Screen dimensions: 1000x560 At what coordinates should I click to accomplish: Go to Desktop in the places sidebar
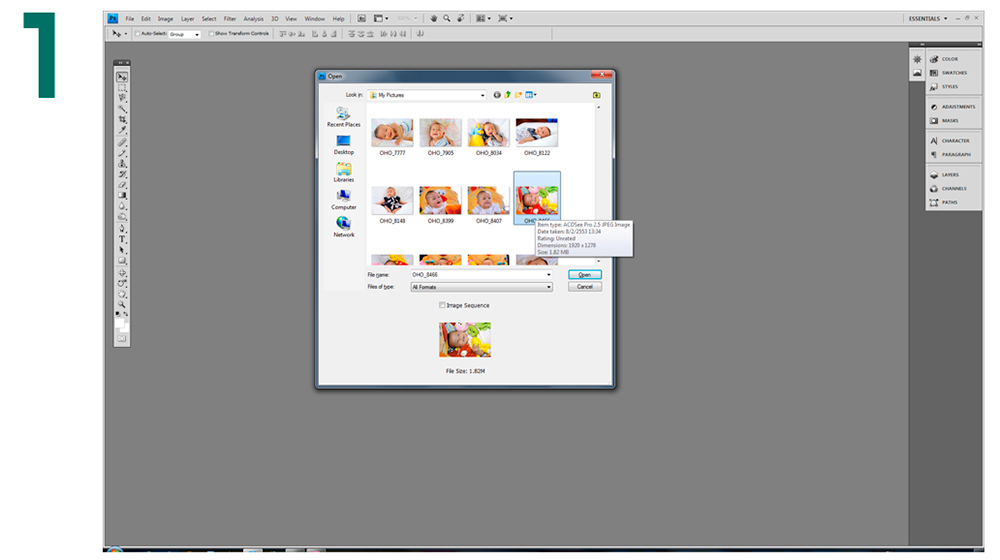click(344, 145)
